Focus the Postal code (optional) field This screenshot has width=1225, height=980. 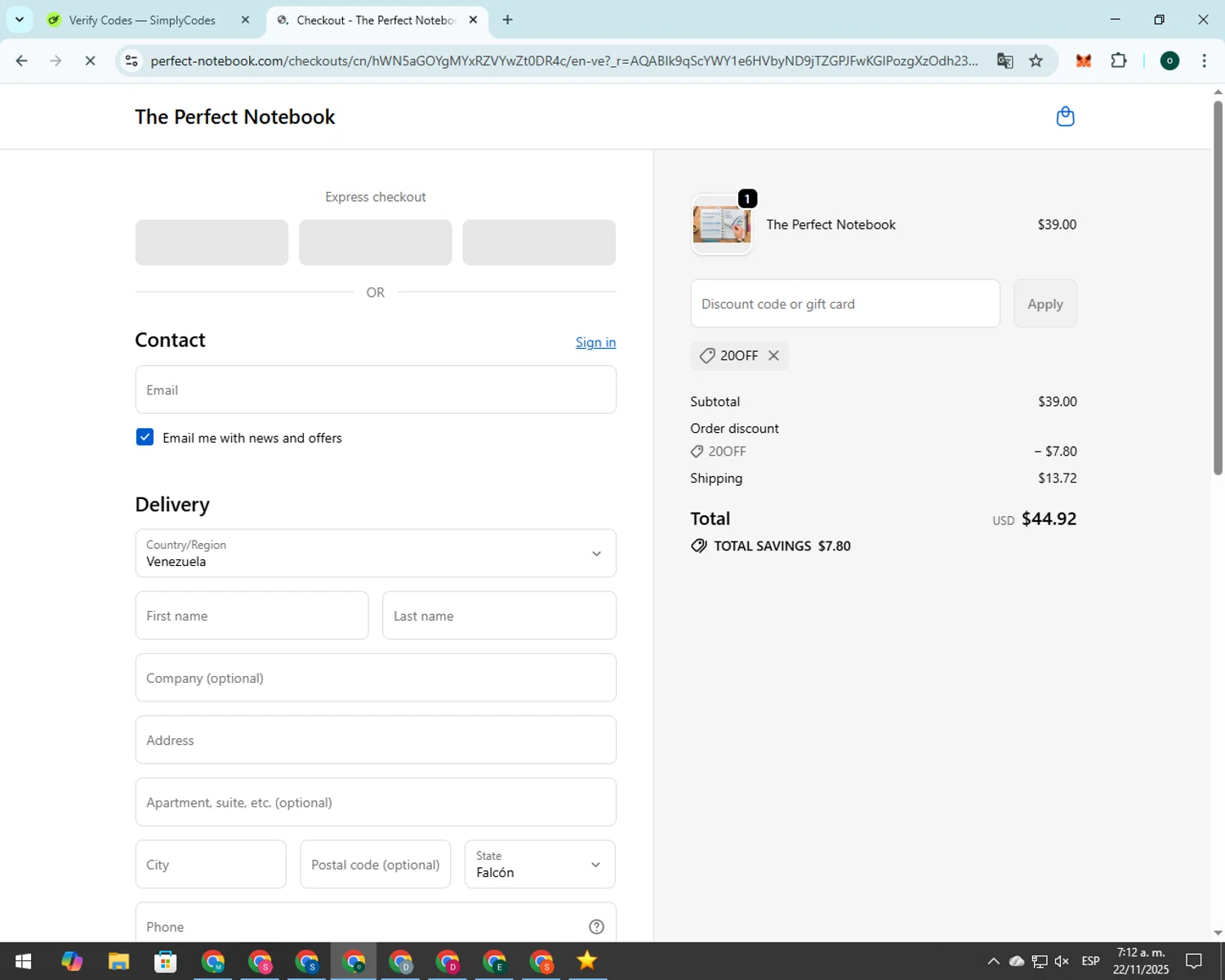(376, 864)
